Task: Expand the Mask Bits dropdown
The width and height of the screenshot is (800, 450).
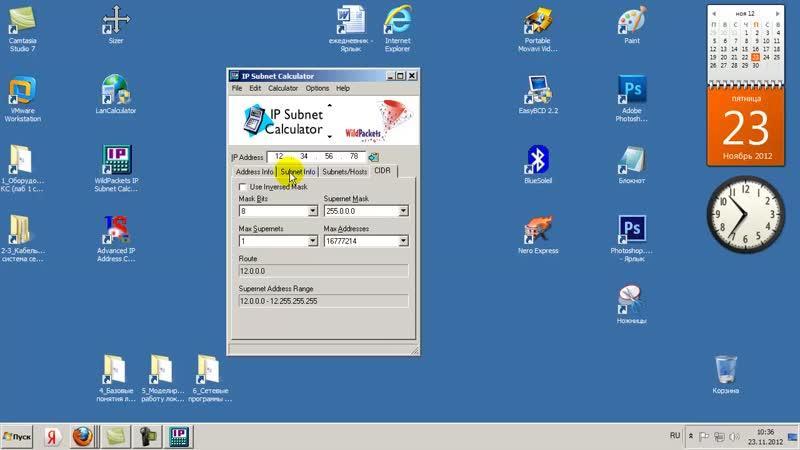Action: [x=313, y=212]
